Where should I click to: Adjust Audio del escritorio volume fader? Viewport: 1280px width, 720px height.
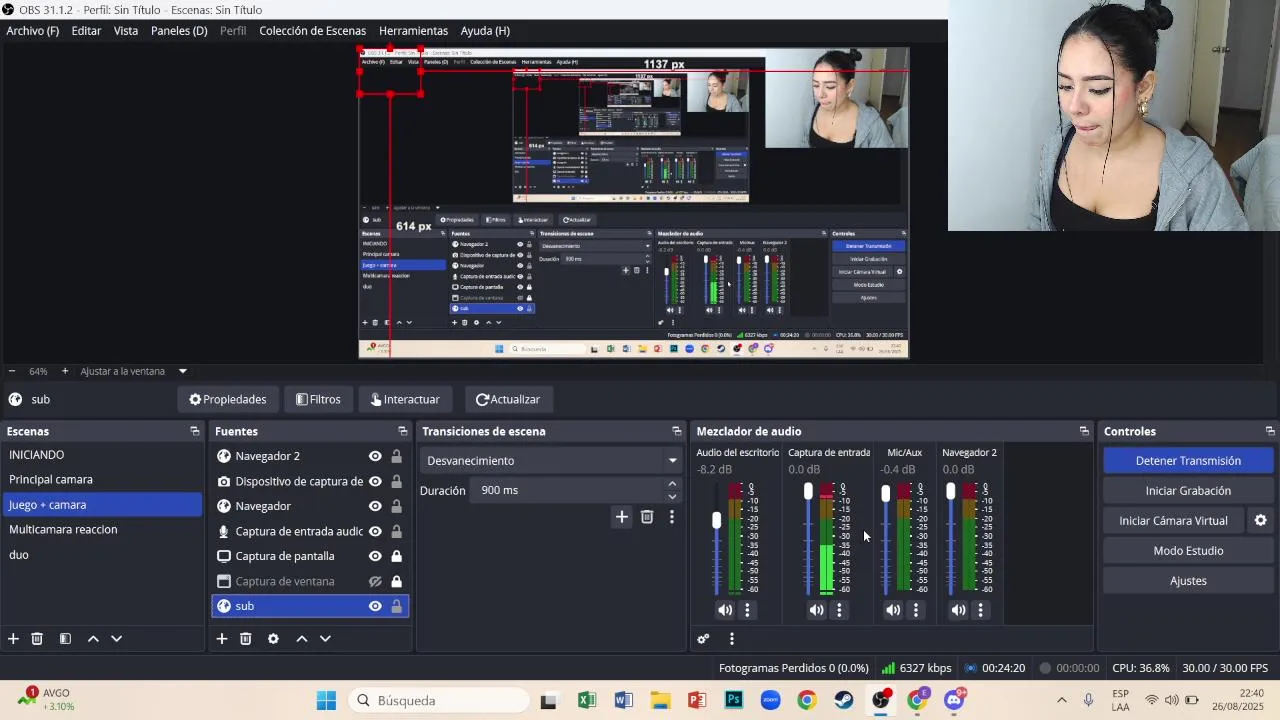(716, 521)
